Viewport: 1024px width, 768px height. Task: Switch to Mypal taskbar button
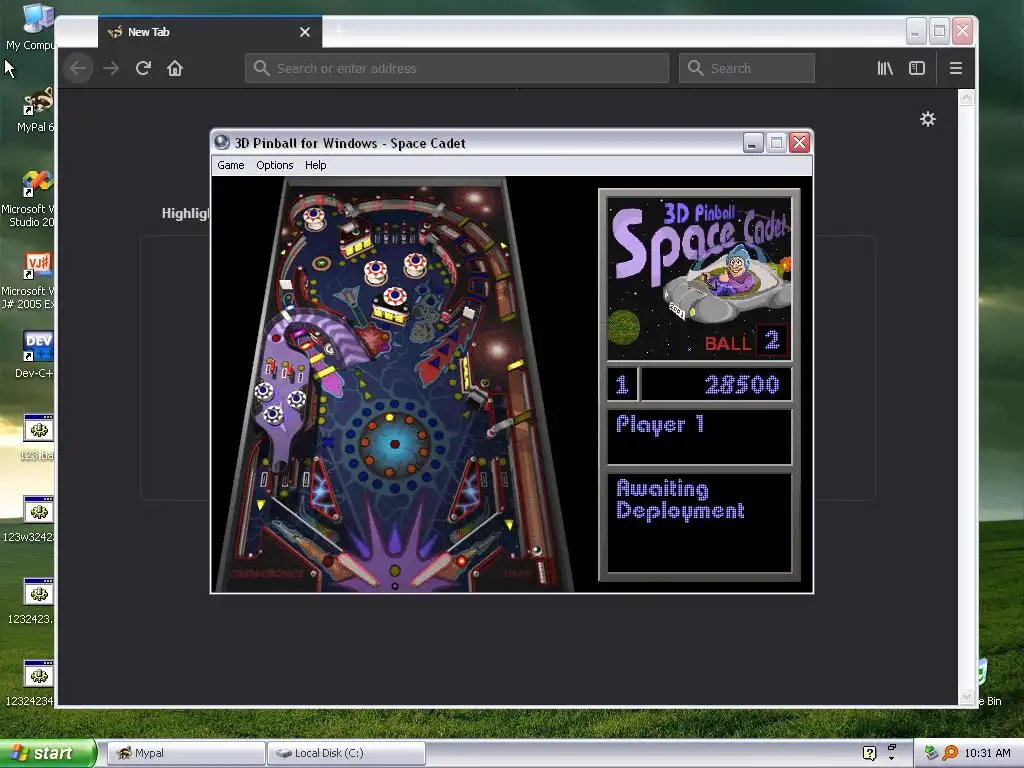(185, 753)
